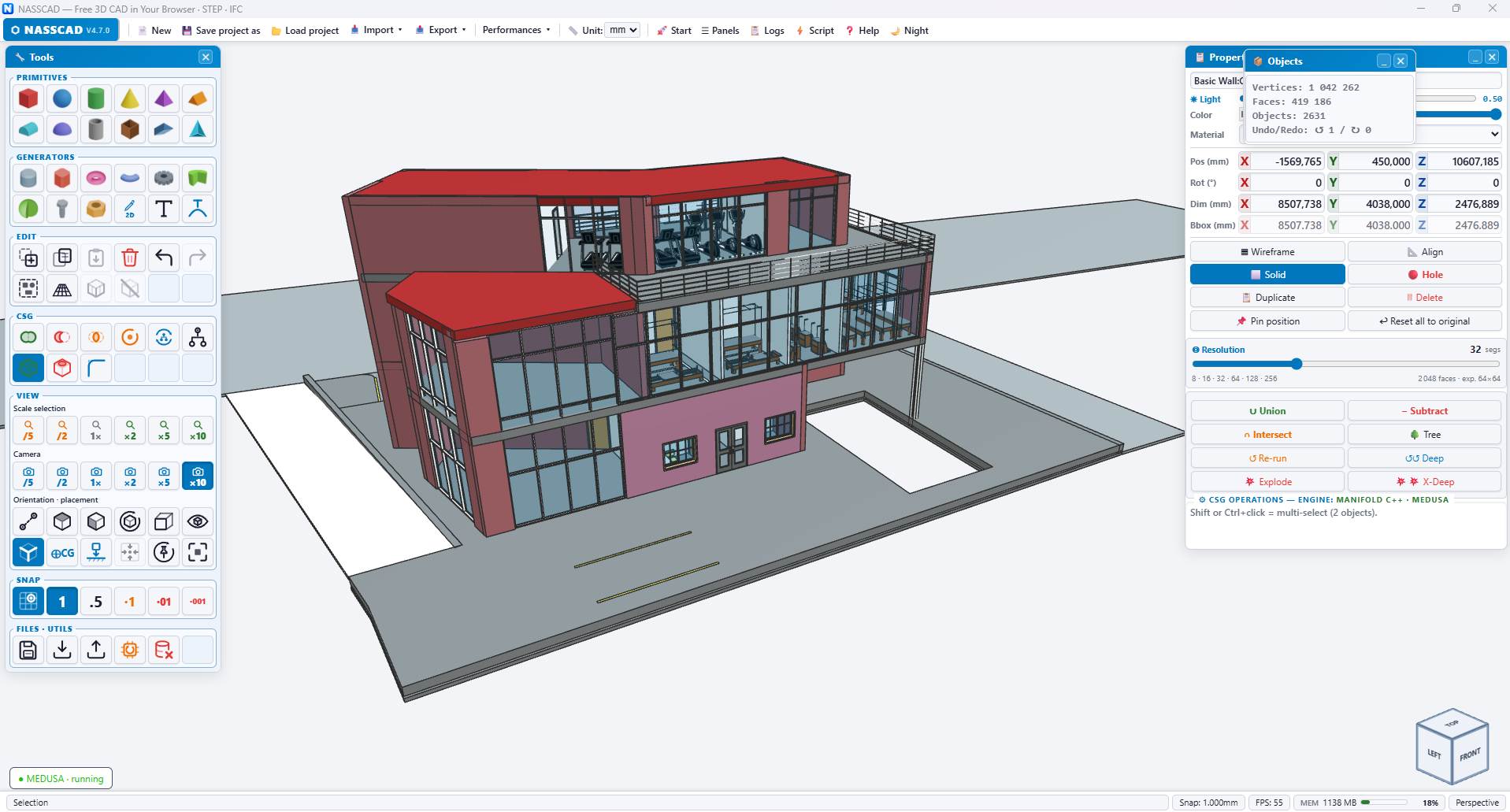The image size is (1510, 812).
Task: Switch object mode to Solid
Action: [x=1267, y=275]
